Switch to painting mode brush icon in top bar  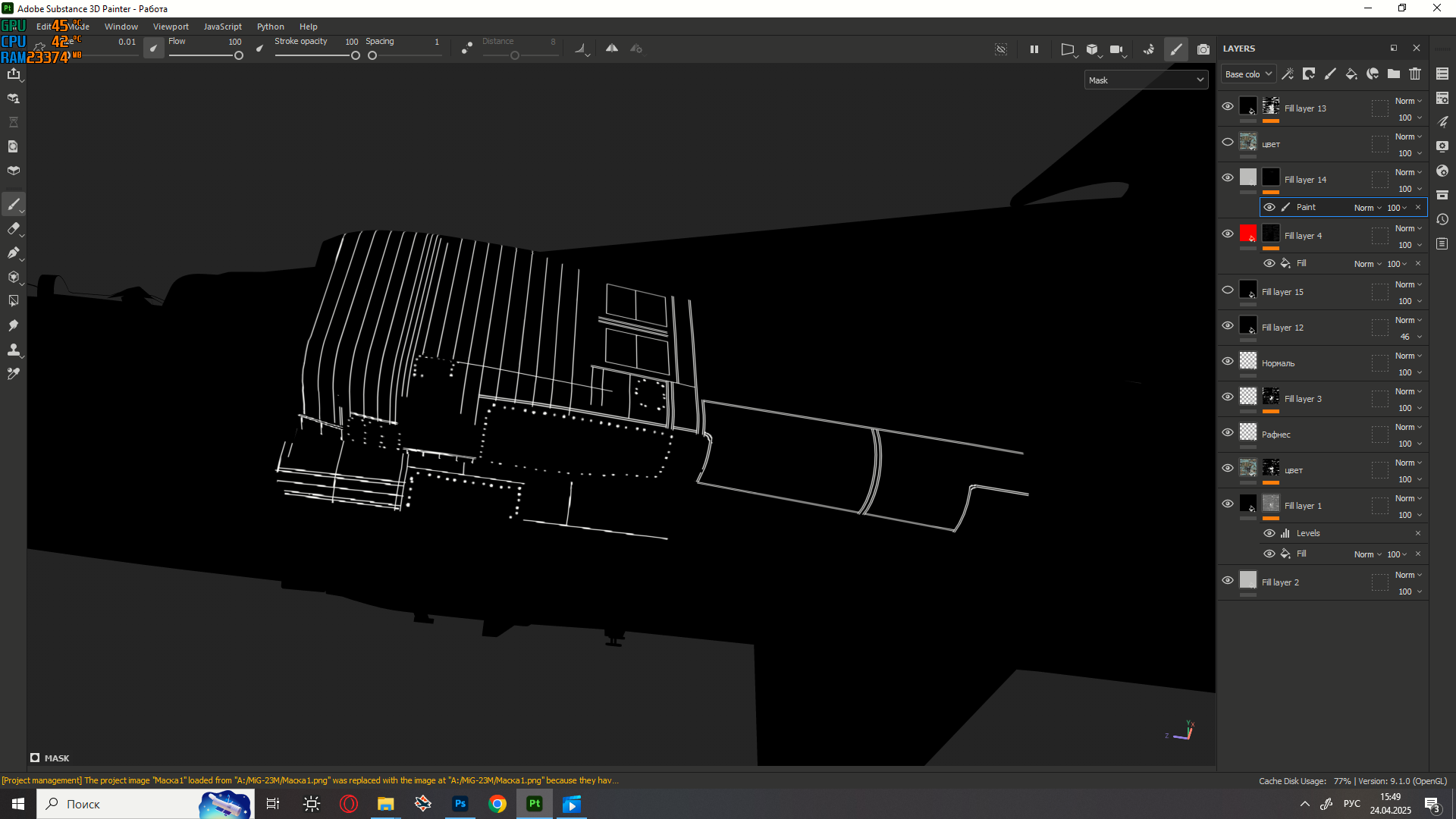pos(1176,49)
